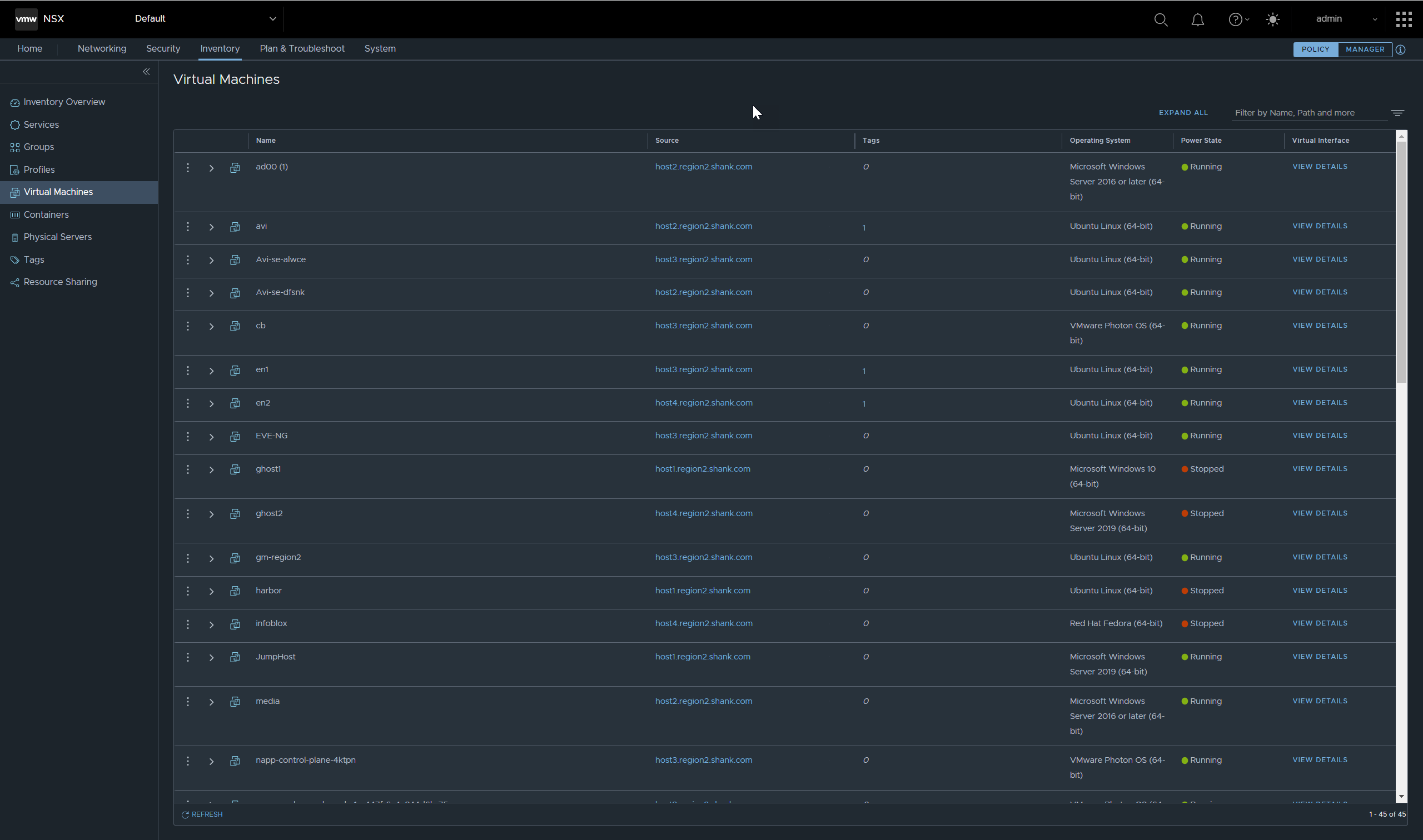Click the refresh icon in footer
1423x840 pixels.
click(x=185, y=814)
